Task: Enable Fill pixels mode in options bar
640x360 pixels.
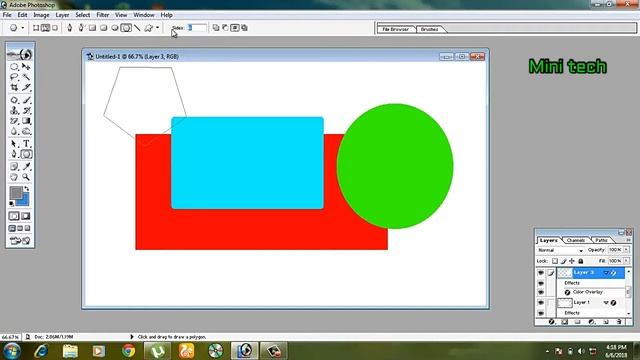Action: (x=55, y=28)
